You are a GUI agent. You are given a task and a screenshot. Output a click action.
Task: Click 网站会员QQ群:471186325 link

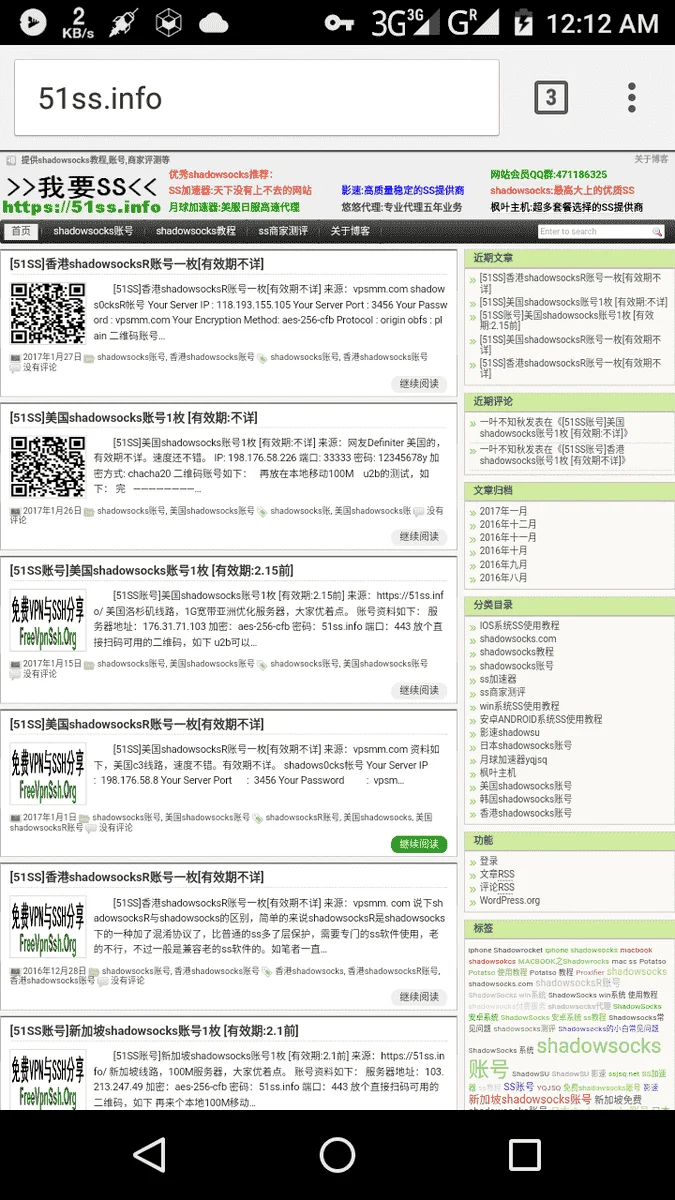coord(548,174)
